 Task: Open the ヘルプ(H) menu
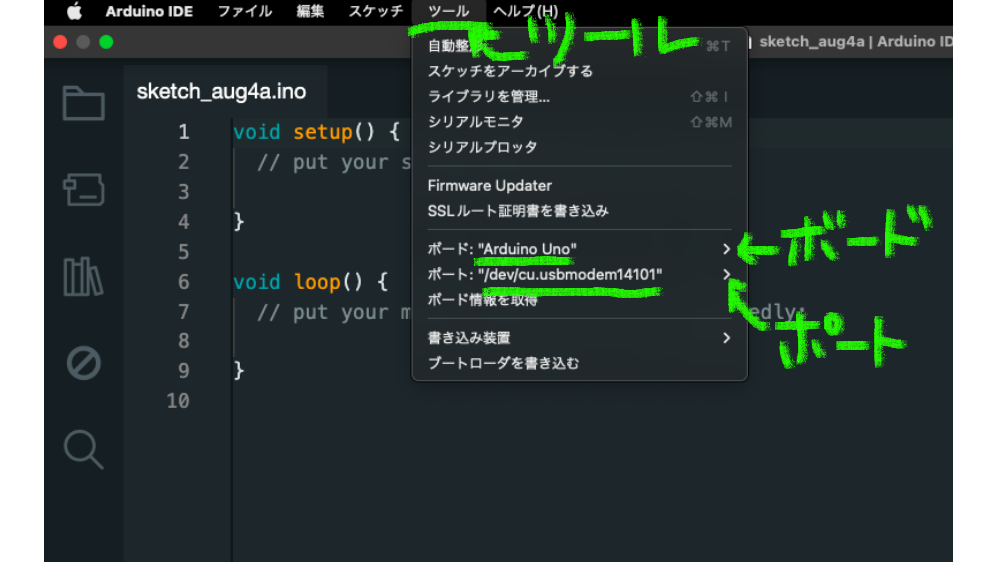tap(526, 11)
